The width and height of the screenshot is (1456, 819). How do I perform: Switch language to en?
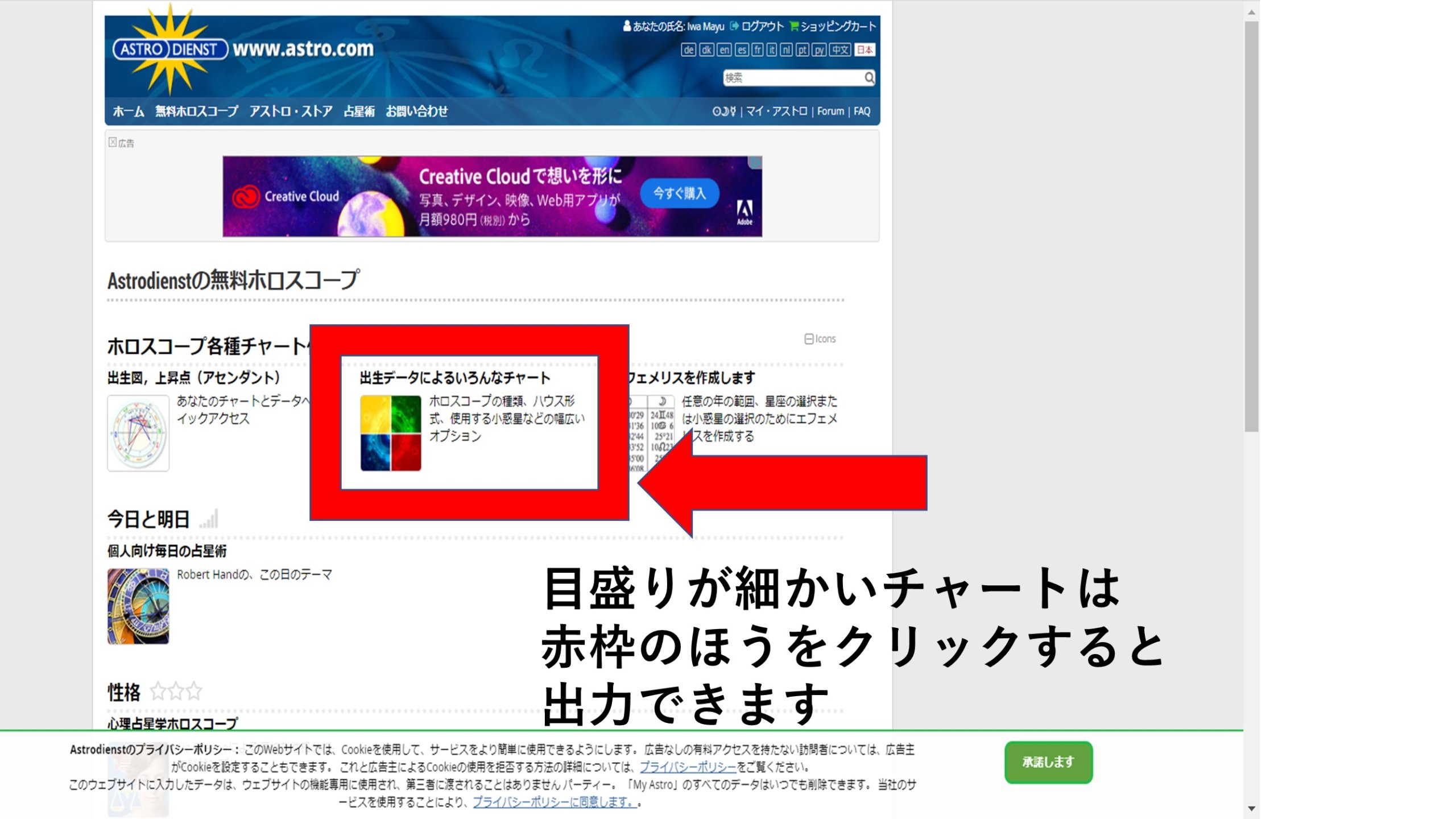point(723,50)
